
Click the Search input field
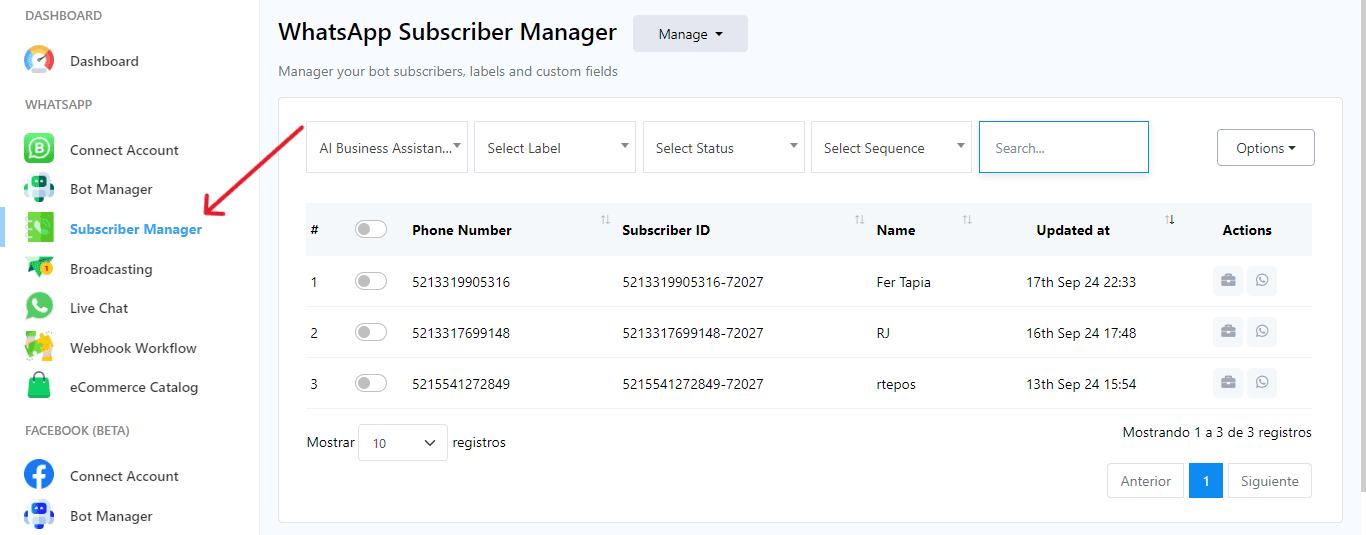click(1063, 148)
